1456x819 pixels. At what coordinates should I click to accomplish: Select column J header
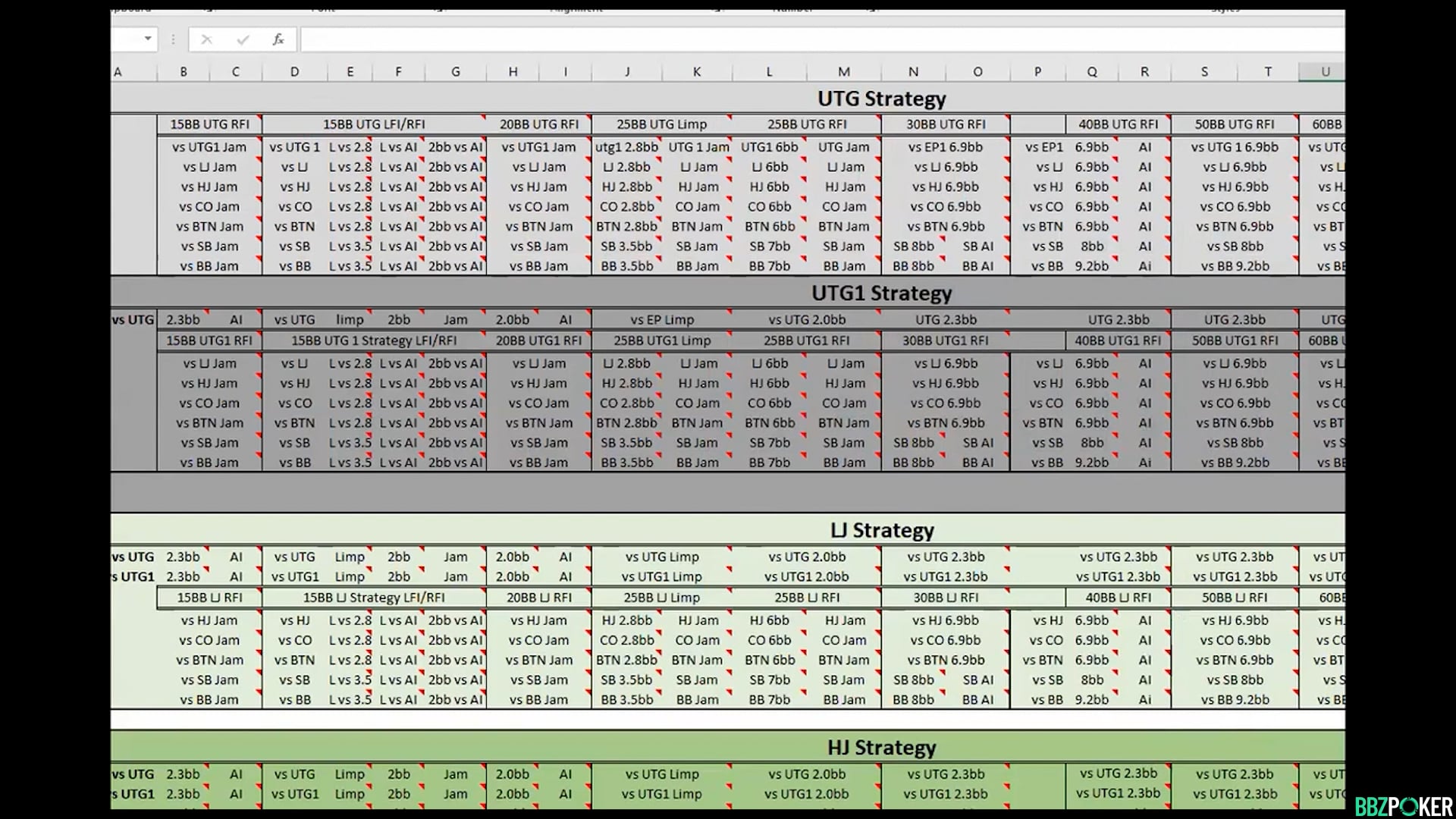tap(627, 72)
